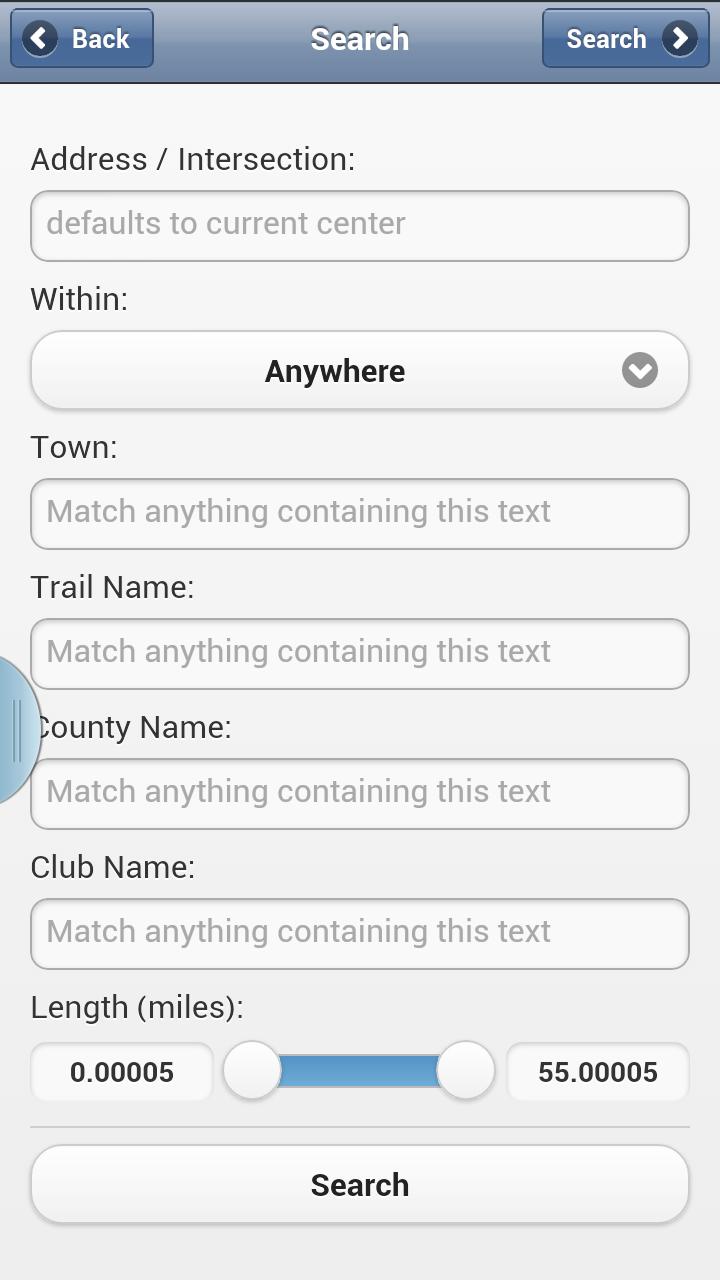Click the blue length range track
This screenshot has width=720, height=1280.
tap(360, 1071)
